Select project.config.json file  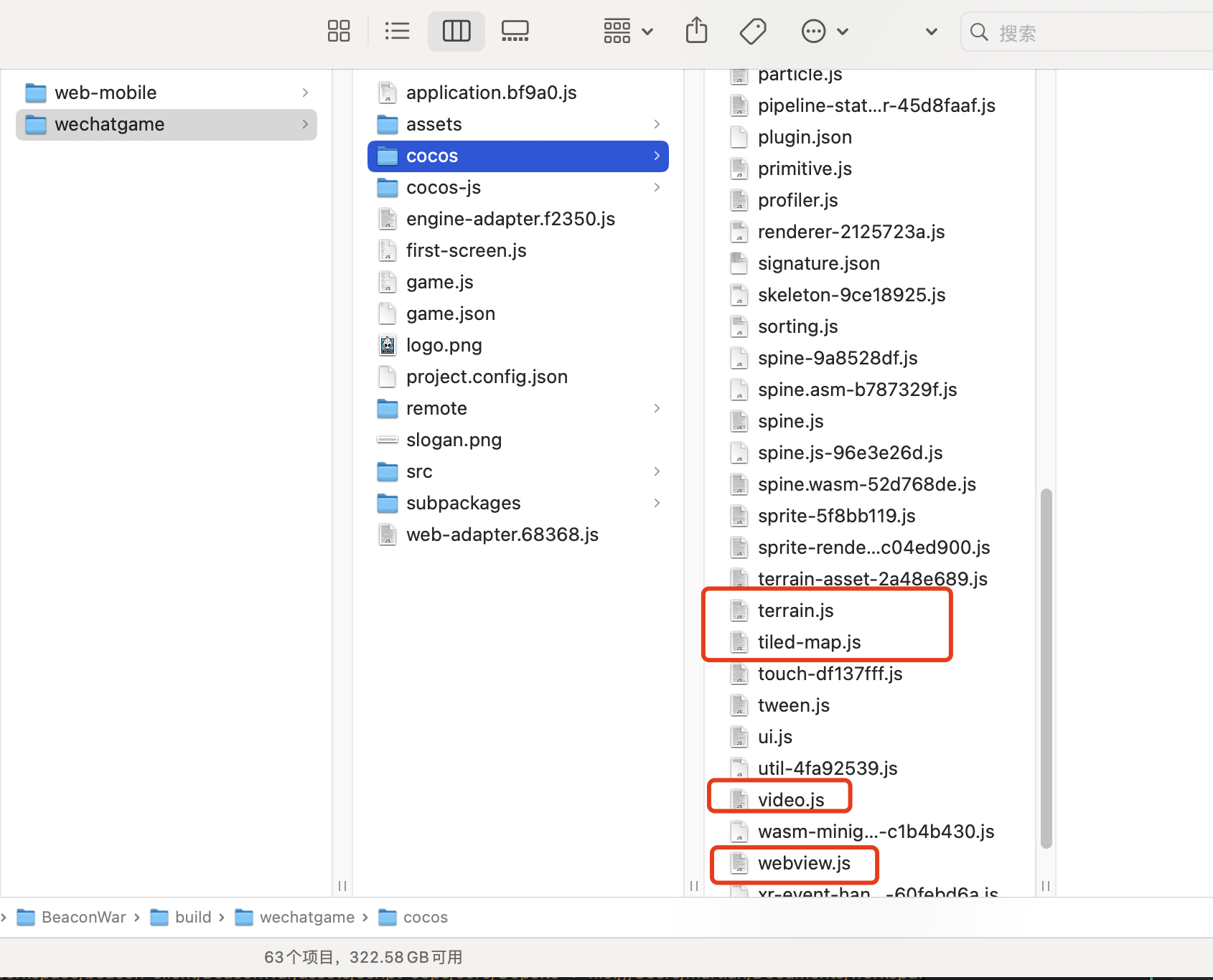pyautogui.click(x=517, y=377)
